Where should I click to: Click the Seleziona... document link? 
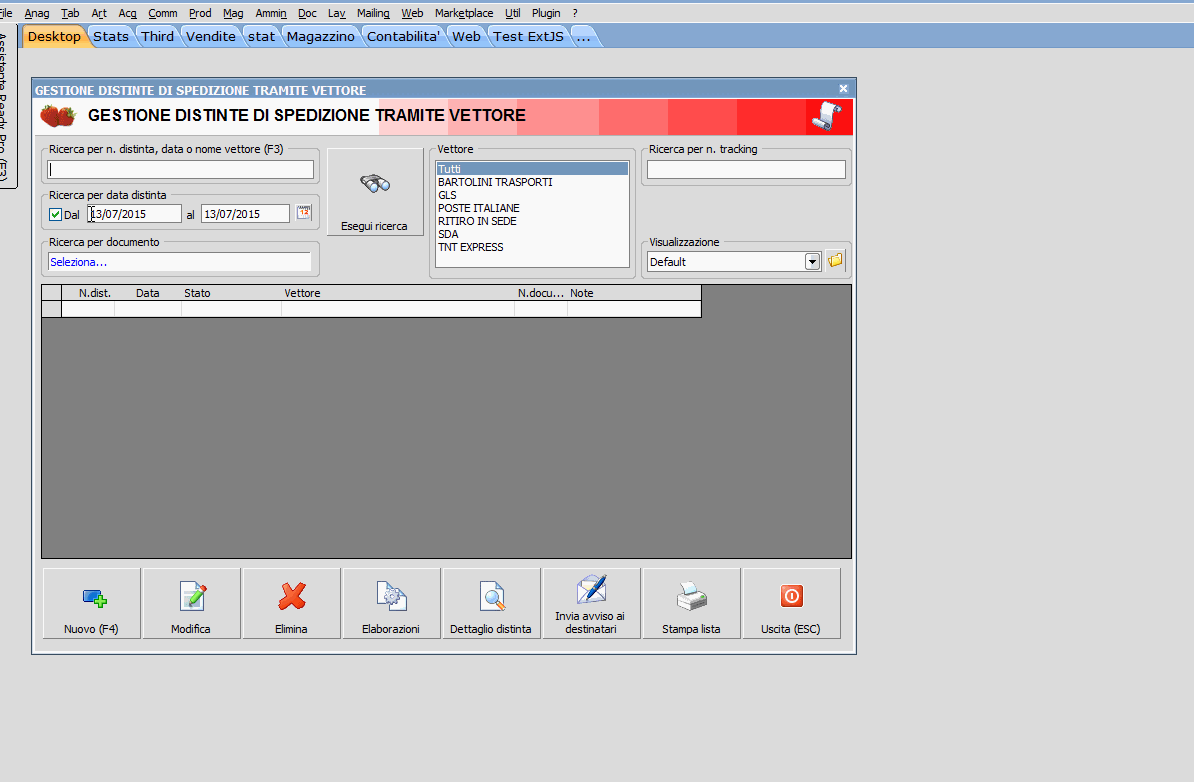click(x=78, y=262)
